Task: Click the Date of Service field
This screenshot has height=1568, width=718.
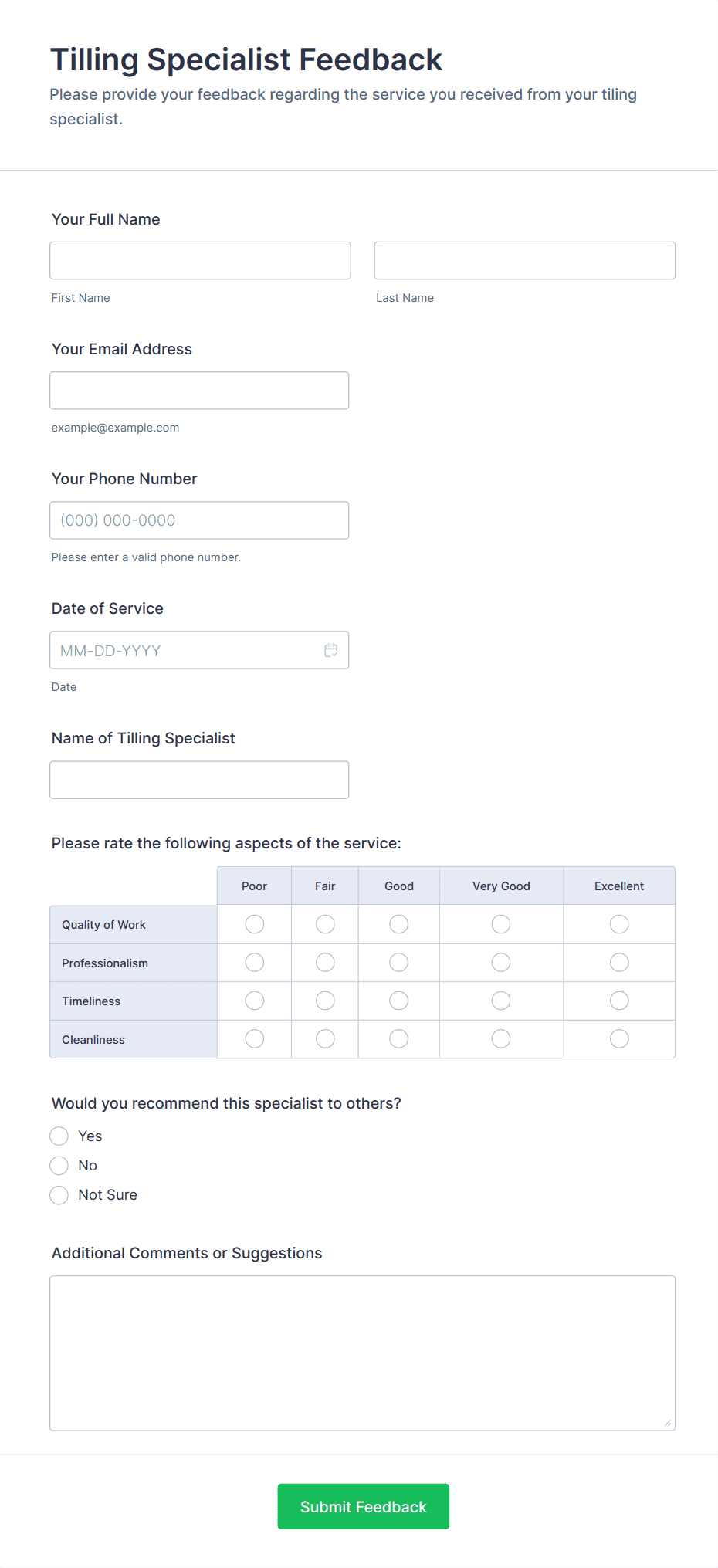Action: [185, 650]
